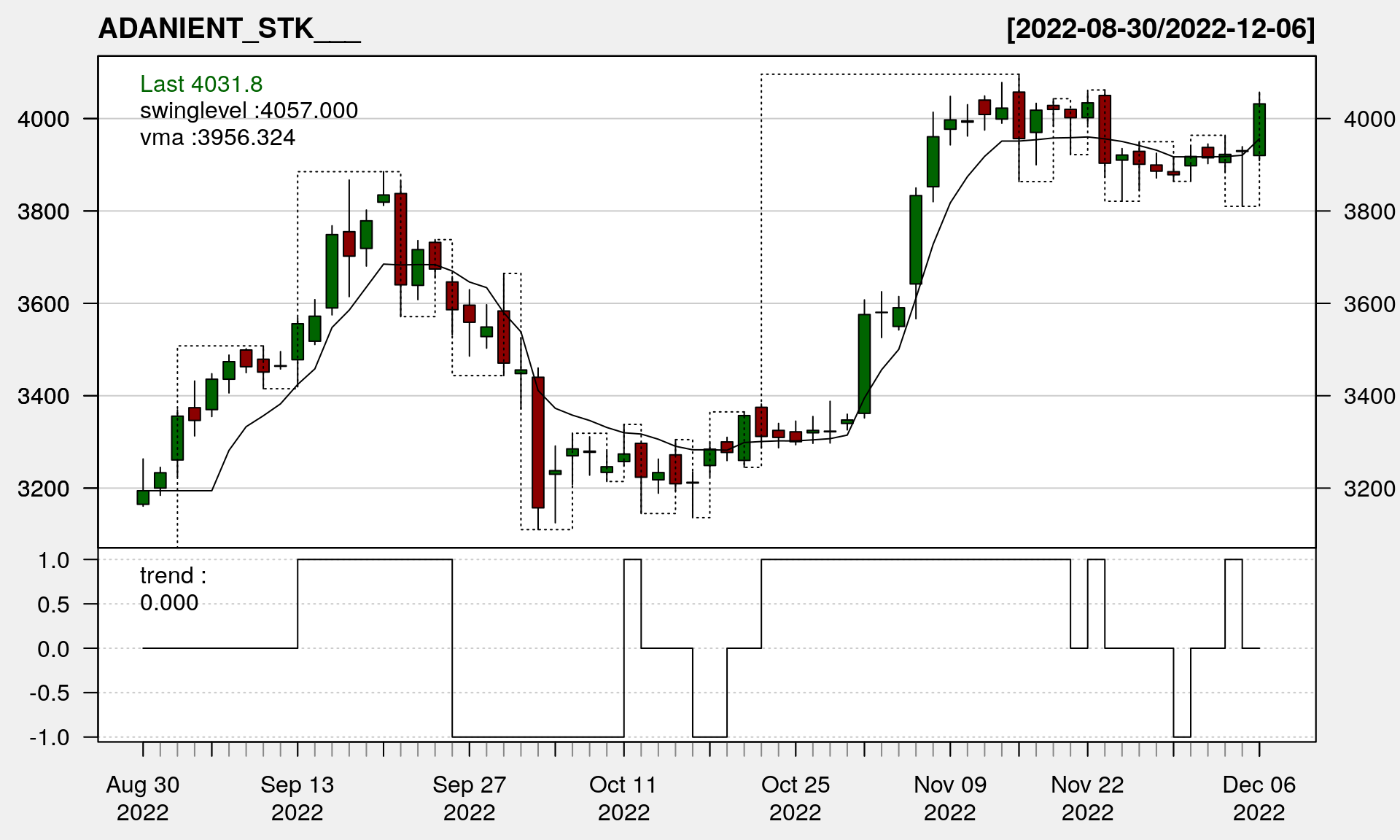The width and height of the screenshot is (1400, 840).
Task: Click the Oct 11 2022 date axis label
Action: pyautogui.click(x=623, y=798)
